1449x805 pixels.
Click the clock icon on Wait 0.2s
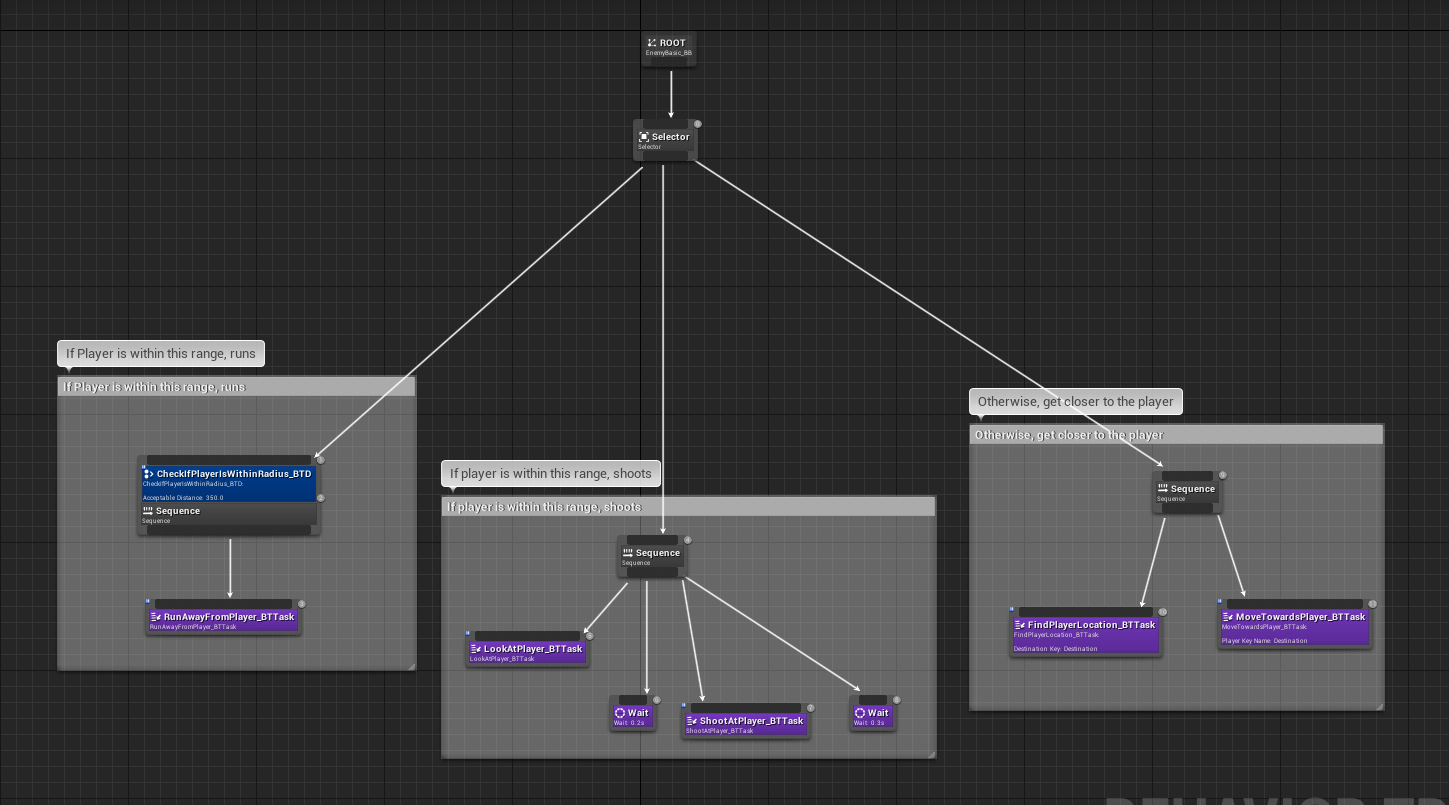coord(620,713)
